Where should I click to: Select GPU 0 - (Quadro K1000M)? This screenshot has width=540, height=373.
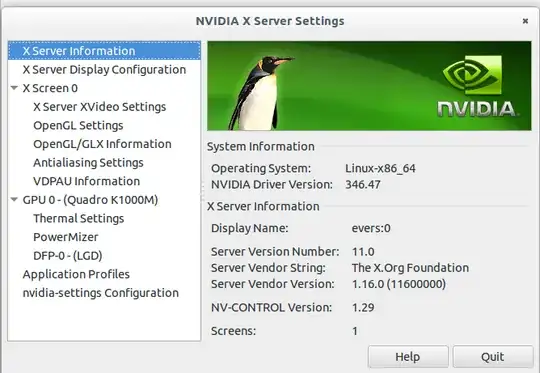pos(90,200)
